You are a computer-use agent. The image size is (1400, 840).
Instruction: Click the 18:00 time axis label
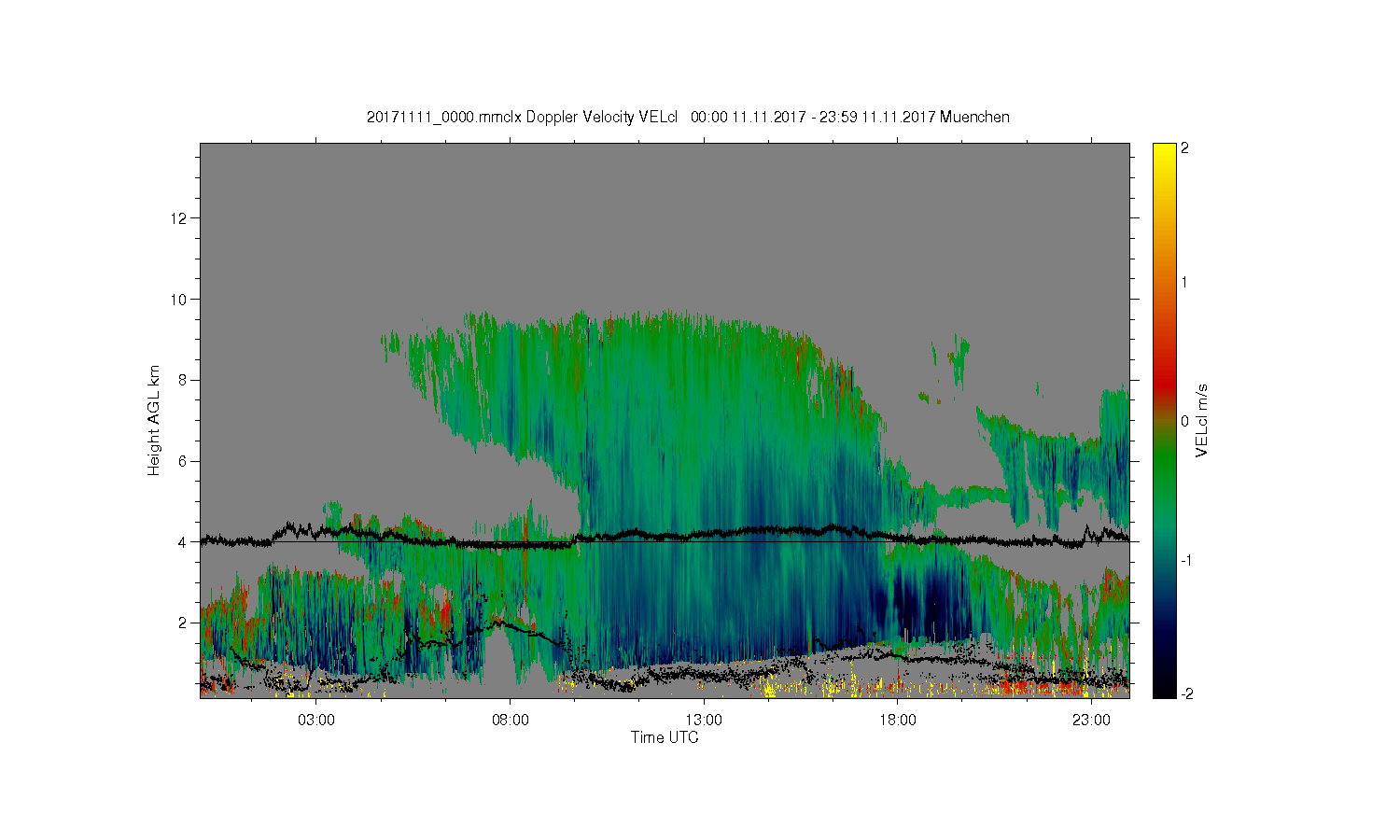[898, 721]
